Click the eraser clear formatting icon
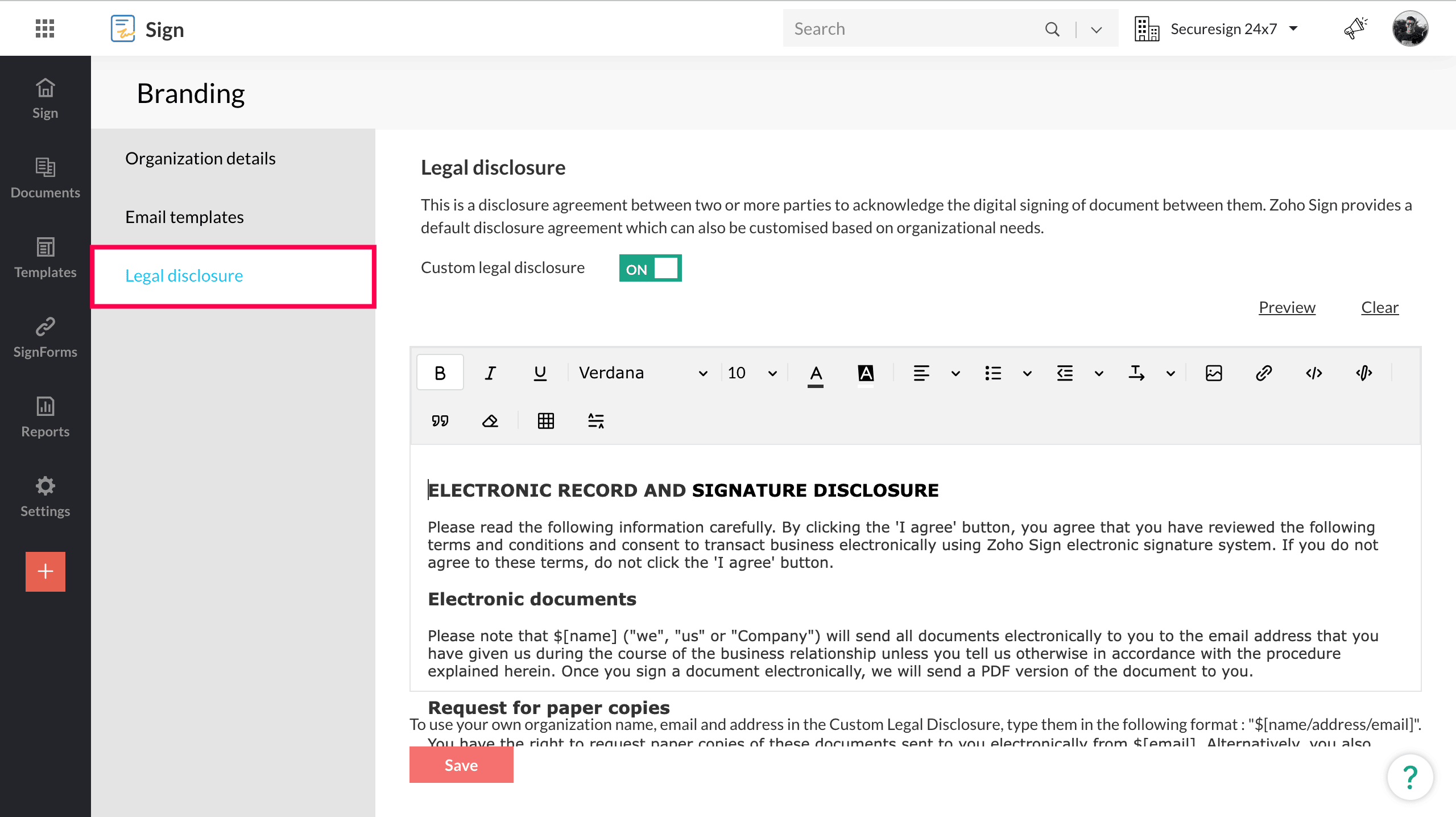This screenshot has width=1456, height=817. tap(490, 421)
